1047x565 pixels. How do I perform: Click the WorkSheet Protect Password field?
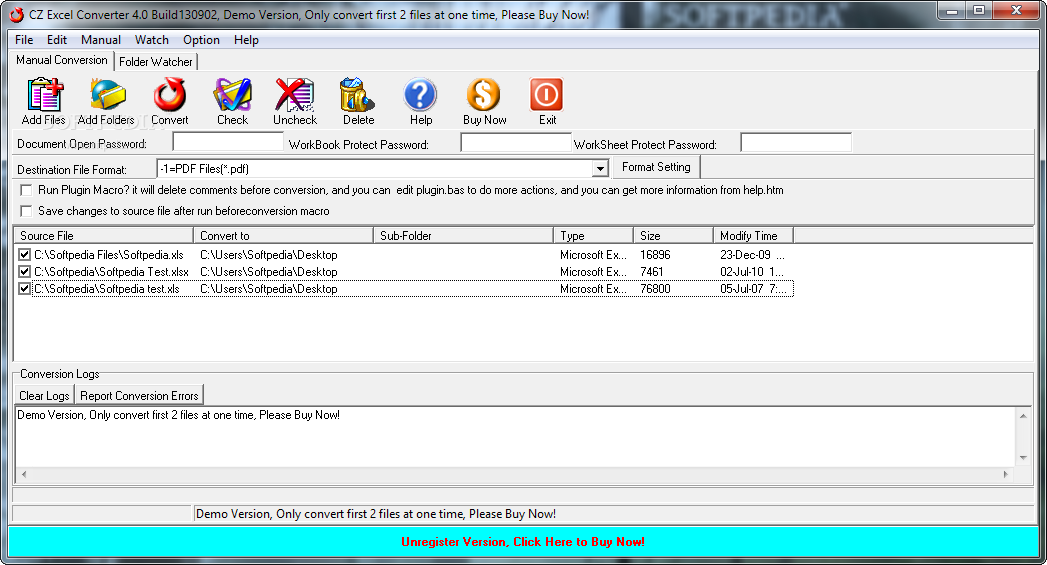point(796,142)
